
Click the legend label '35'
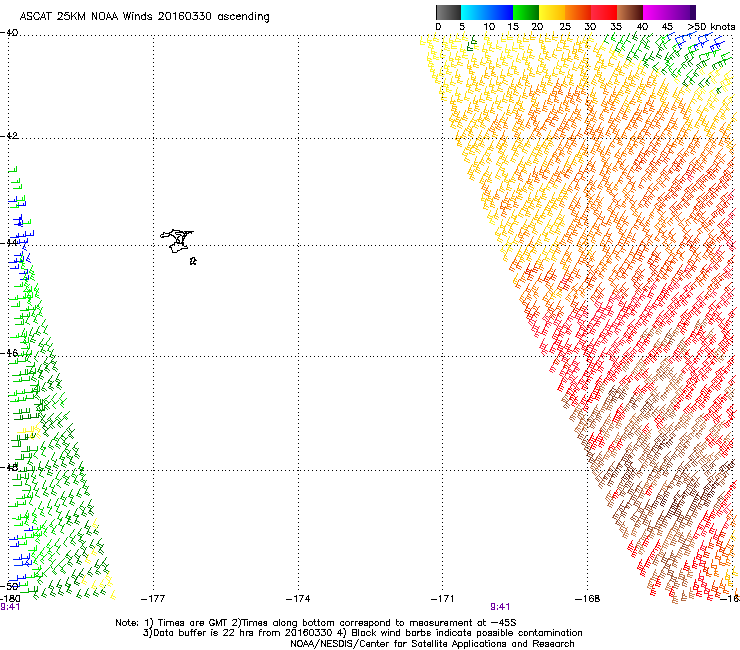coord(616,27)
